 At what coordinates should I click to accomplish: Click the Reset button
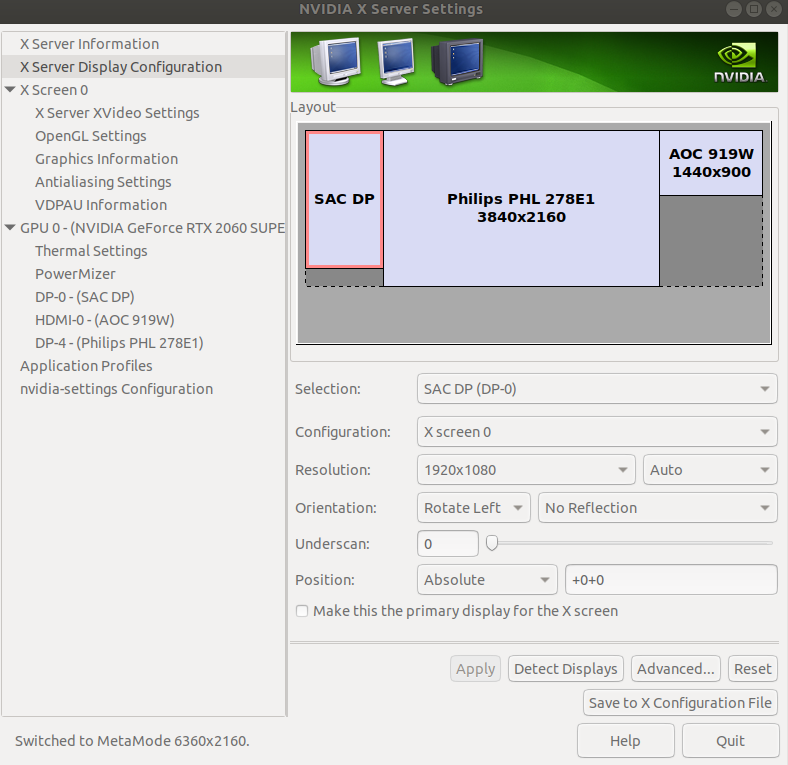tap(752, 668)
